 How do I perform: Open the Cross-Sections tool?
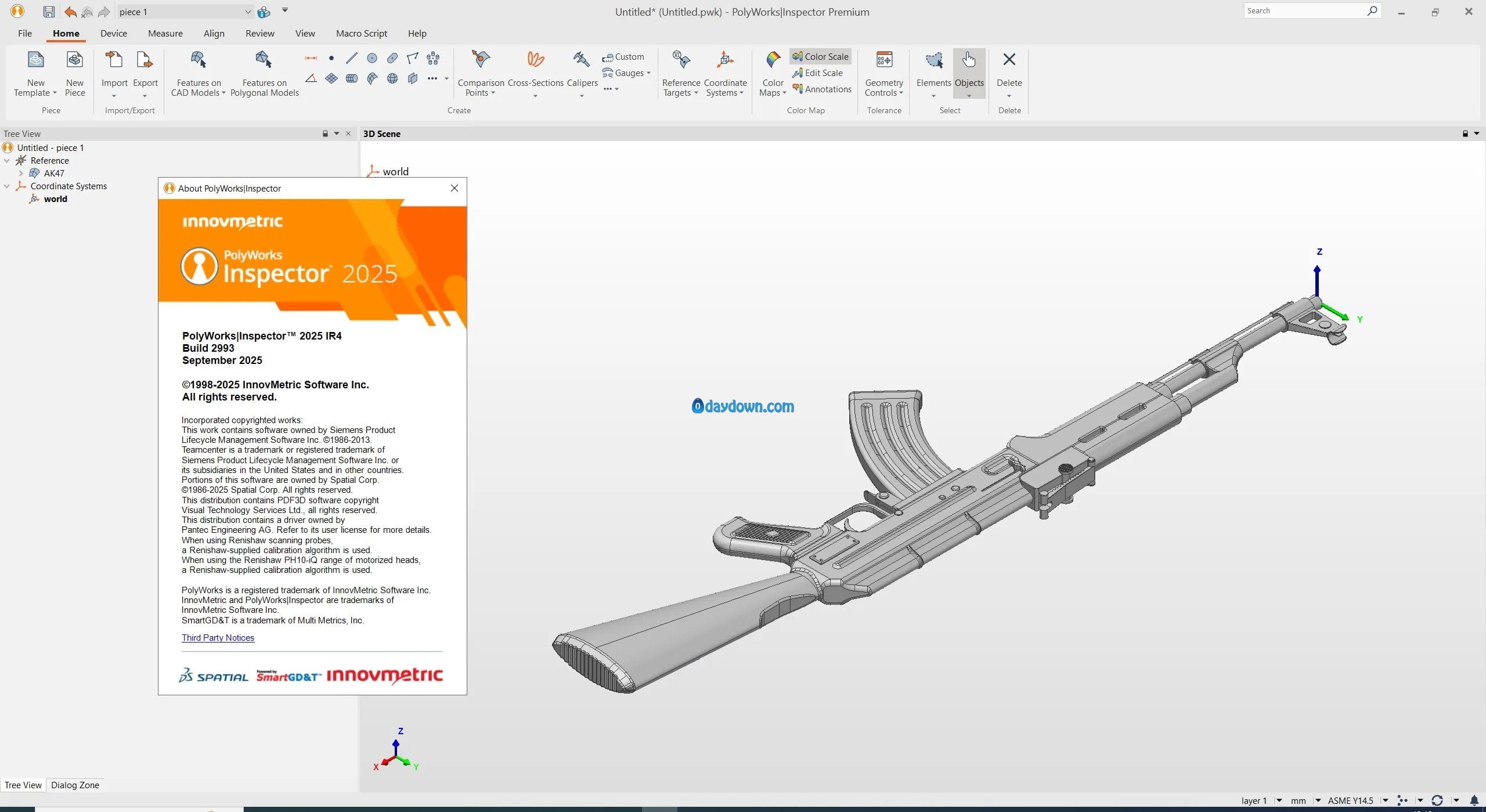pyautogui.click(x=535, y=60)
